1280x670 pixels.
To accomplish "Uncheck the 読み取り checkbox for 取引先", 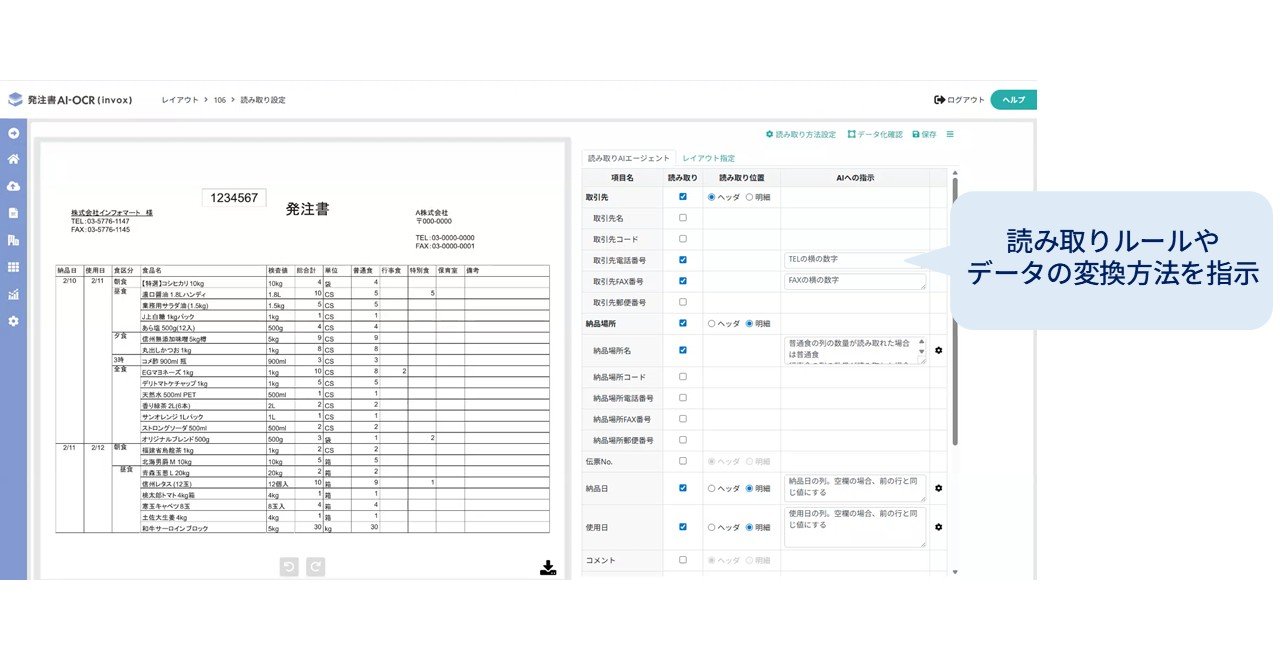I will (x=682, y=197).
